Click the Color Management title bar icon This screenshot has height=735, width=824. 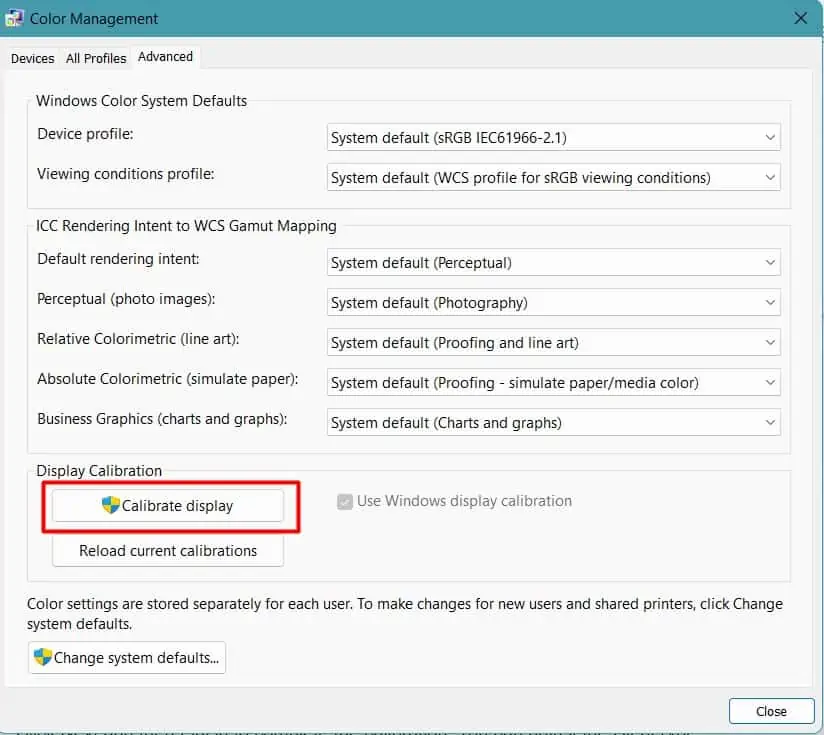14,18
